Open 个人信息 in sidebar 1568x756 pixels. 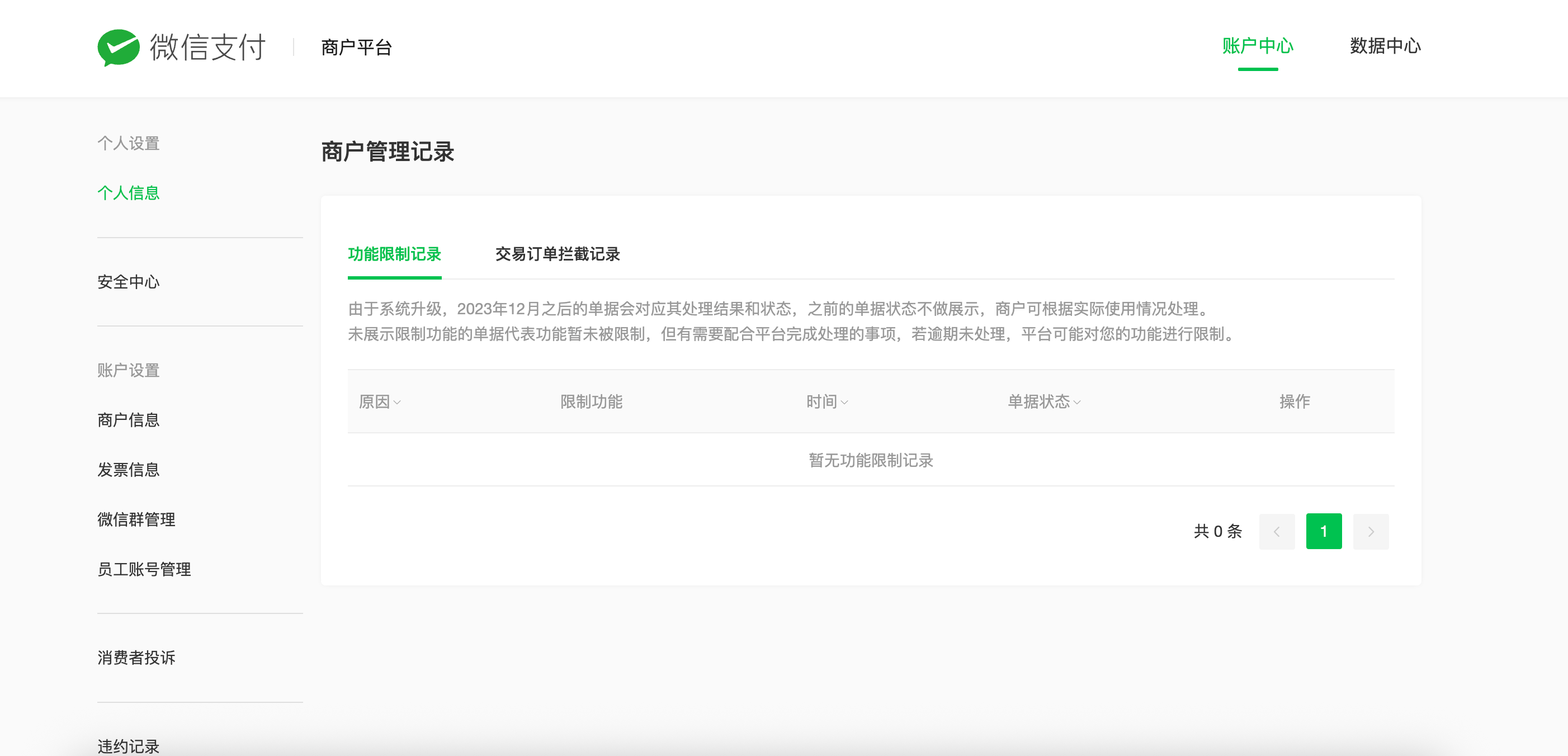tap(129, 193)
